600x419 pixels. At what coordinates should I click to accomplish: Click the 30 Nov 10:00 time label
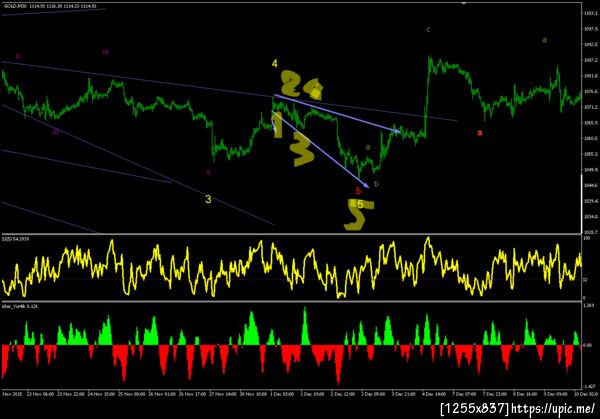coord(253,394)
